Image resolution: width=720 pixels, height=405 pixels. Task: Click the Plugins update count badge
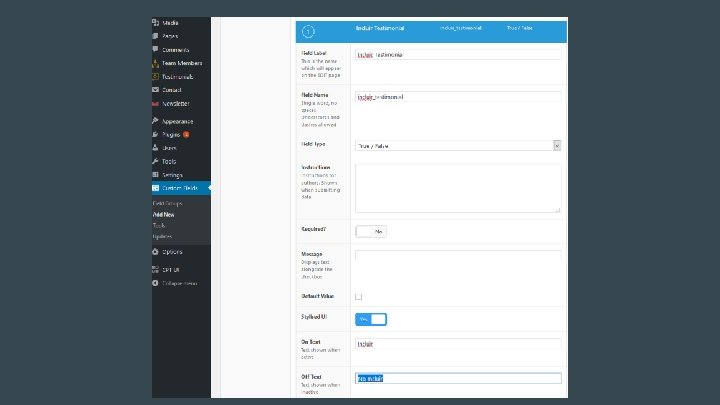pyautogui.click(x=186, y=135)
